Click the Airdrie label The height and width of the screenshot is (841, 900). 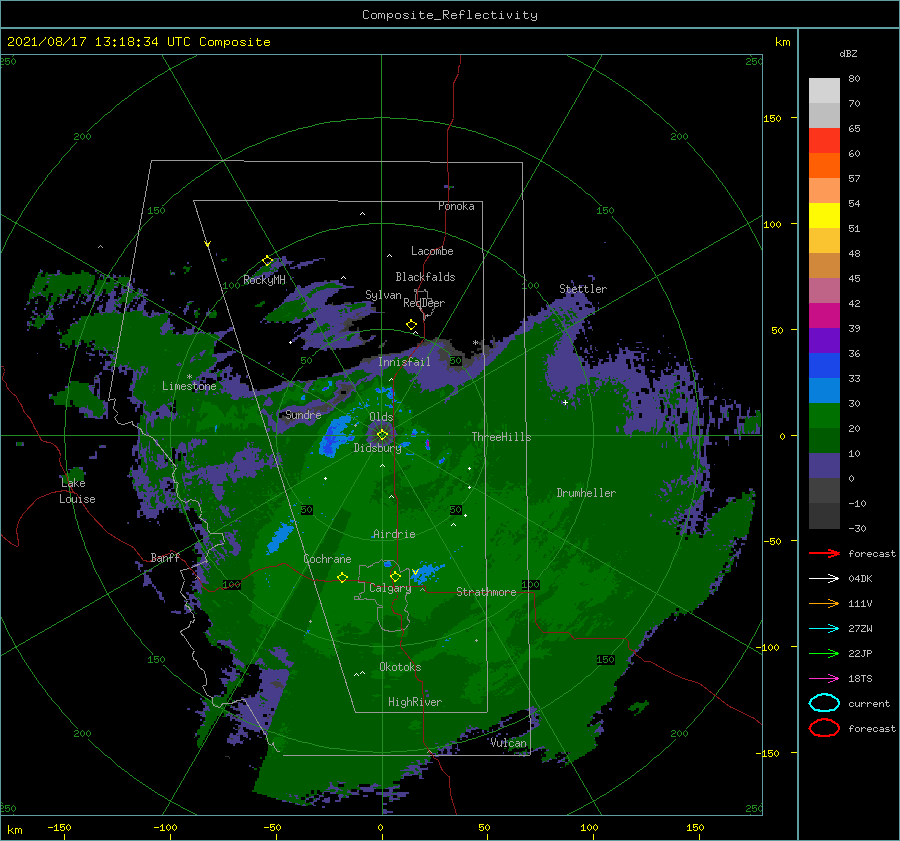tap(394, 534)
